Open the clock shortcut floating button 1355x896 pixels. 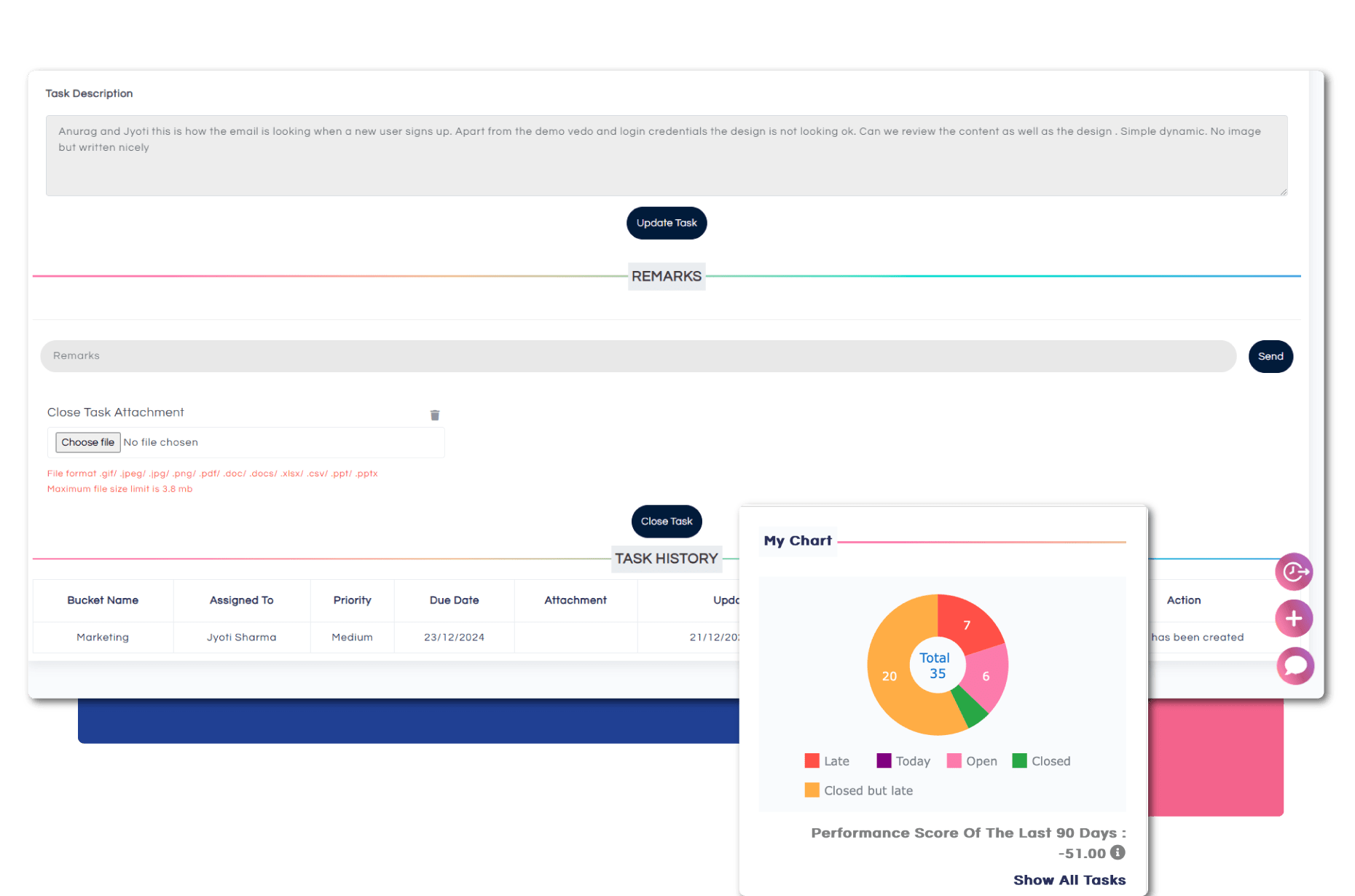(x=1294, y=572)
